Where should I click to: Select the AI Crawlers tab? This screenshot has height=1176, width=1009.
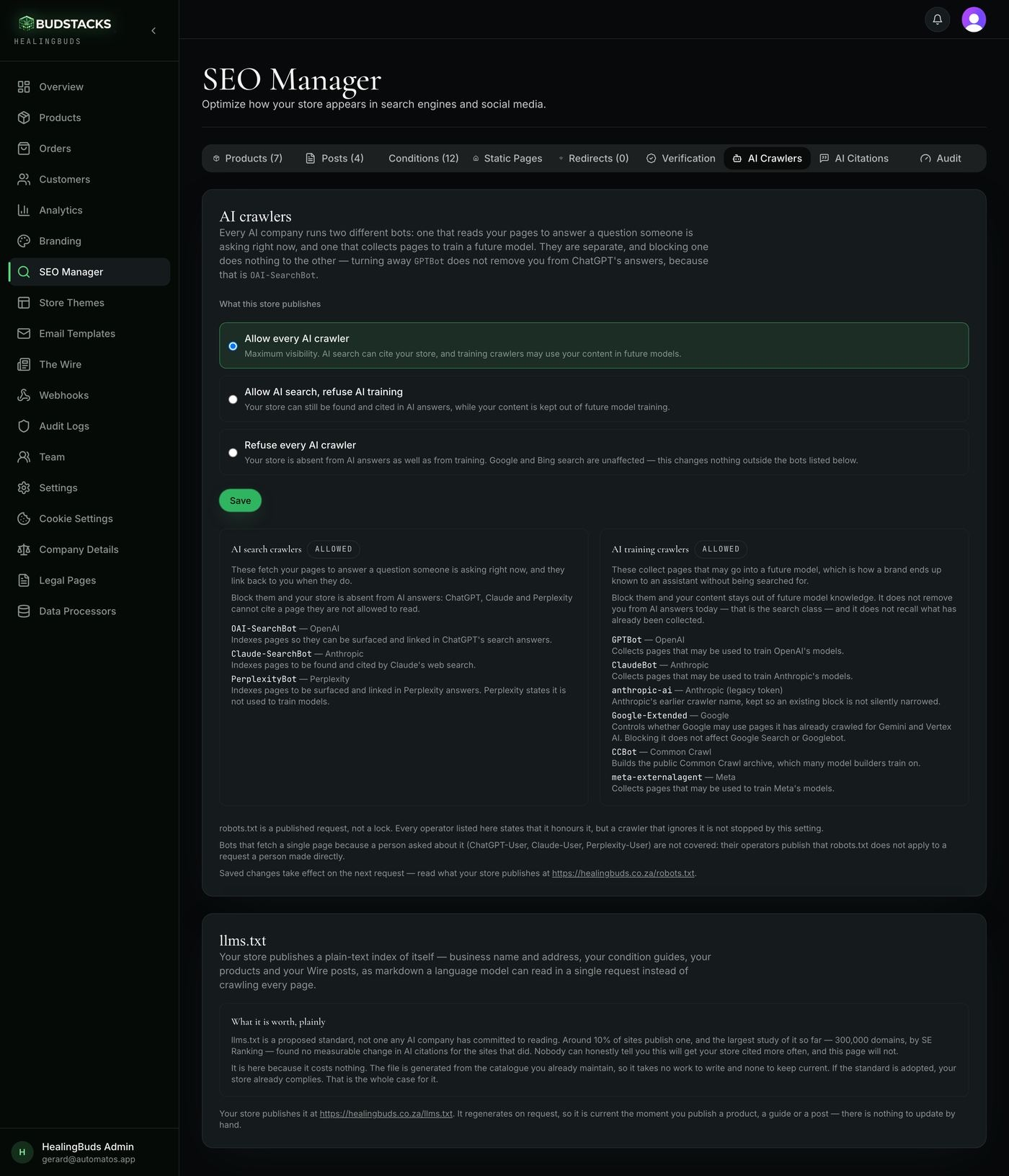pyautogui.click(x=768, y=159)
